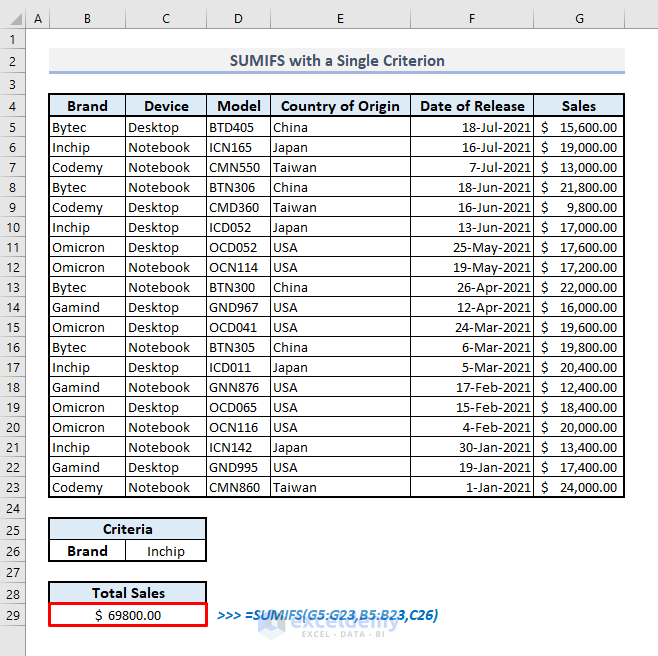Select model cell ICN142

(x=238, y=447)
